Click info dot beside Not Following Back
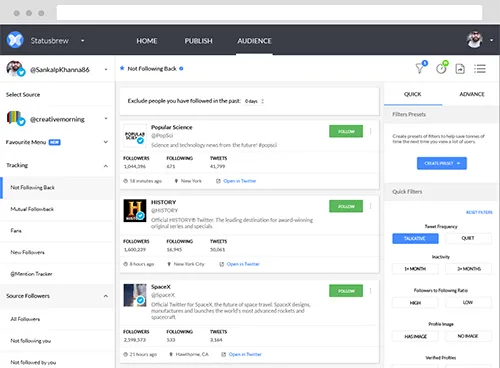The image size is (500, 368). 181,69
